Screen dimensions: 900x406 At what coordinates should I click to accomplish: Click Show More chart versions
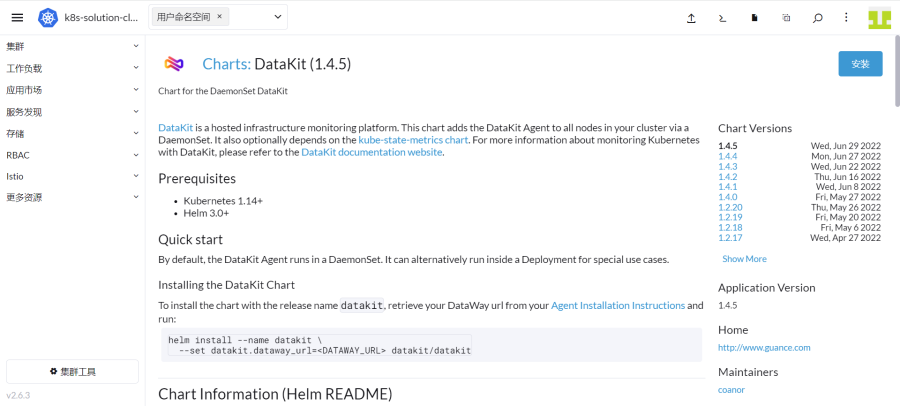[744, 259]
